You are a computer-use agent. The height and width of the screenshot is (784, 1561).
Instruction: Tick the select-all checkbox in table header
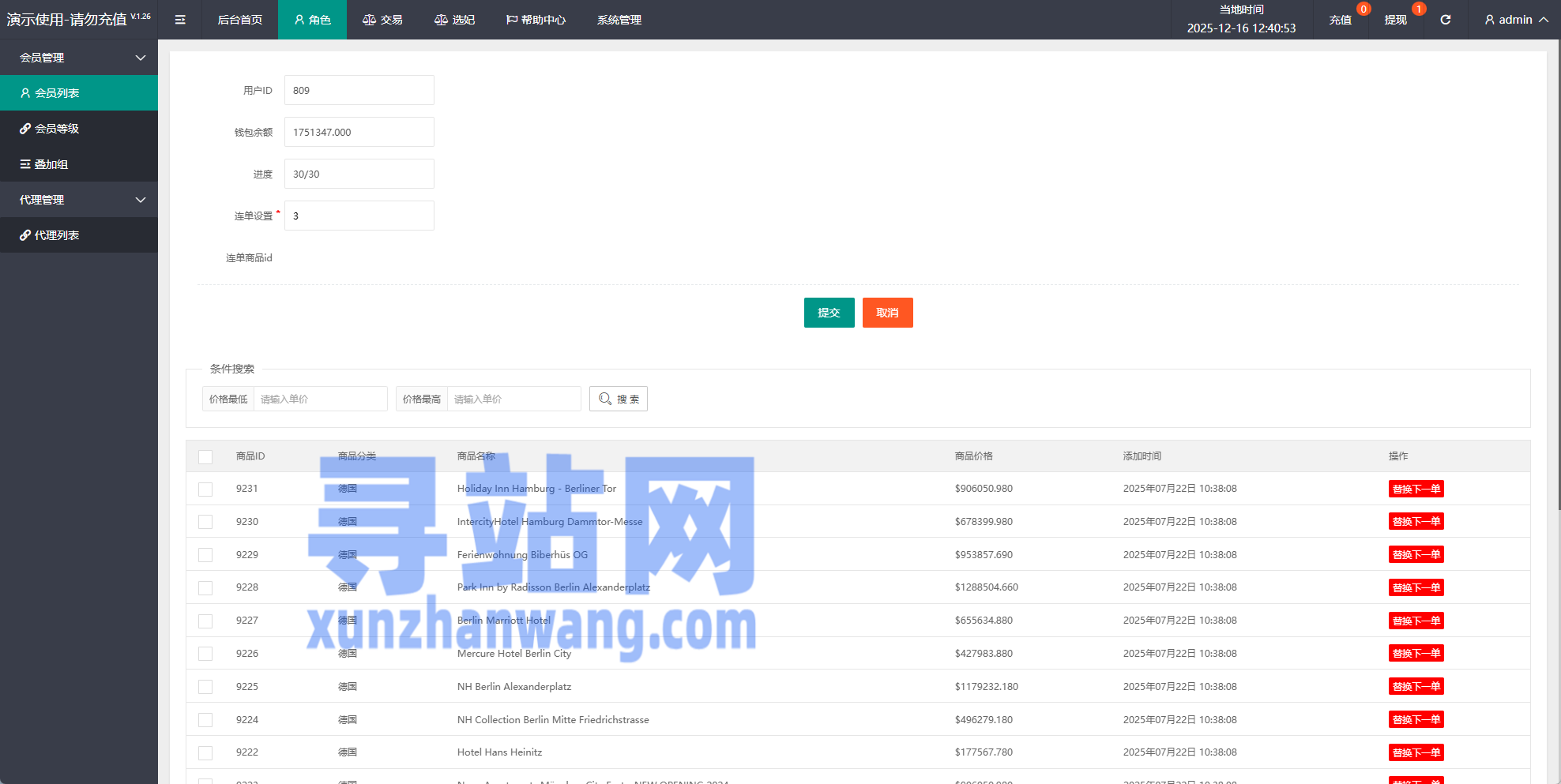[x=205, y=457]
